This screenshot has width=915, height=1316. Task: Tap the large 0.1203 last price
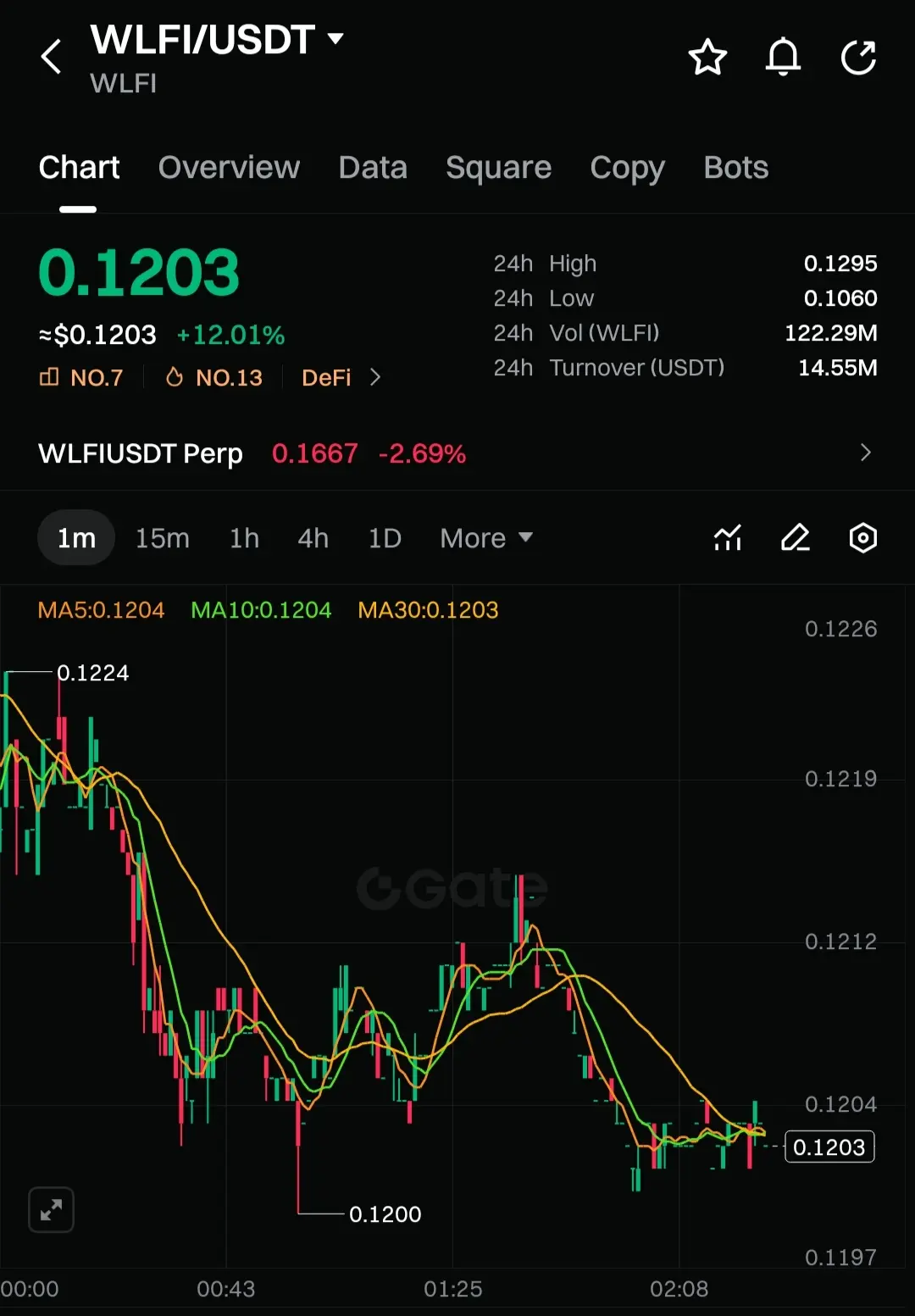tap(139, 273)
